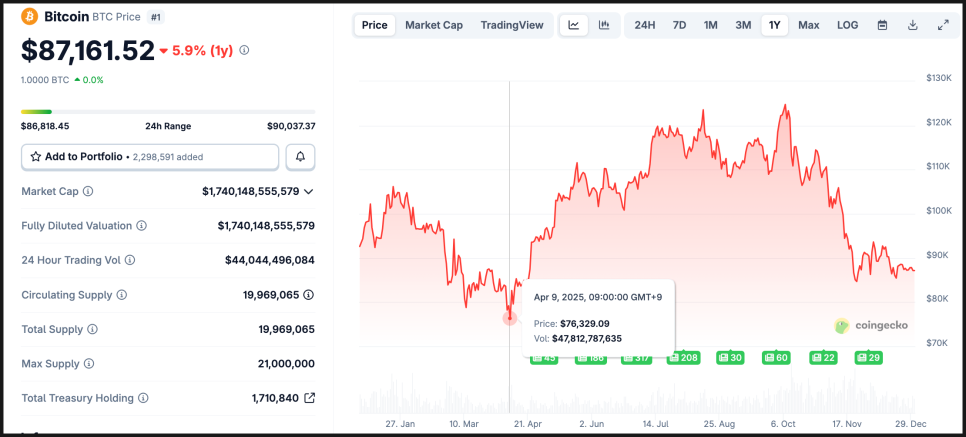Viewport: 966px width, 437px height.
Task: Switch to the Market Cap chart tab
Action: click(434, 25)
